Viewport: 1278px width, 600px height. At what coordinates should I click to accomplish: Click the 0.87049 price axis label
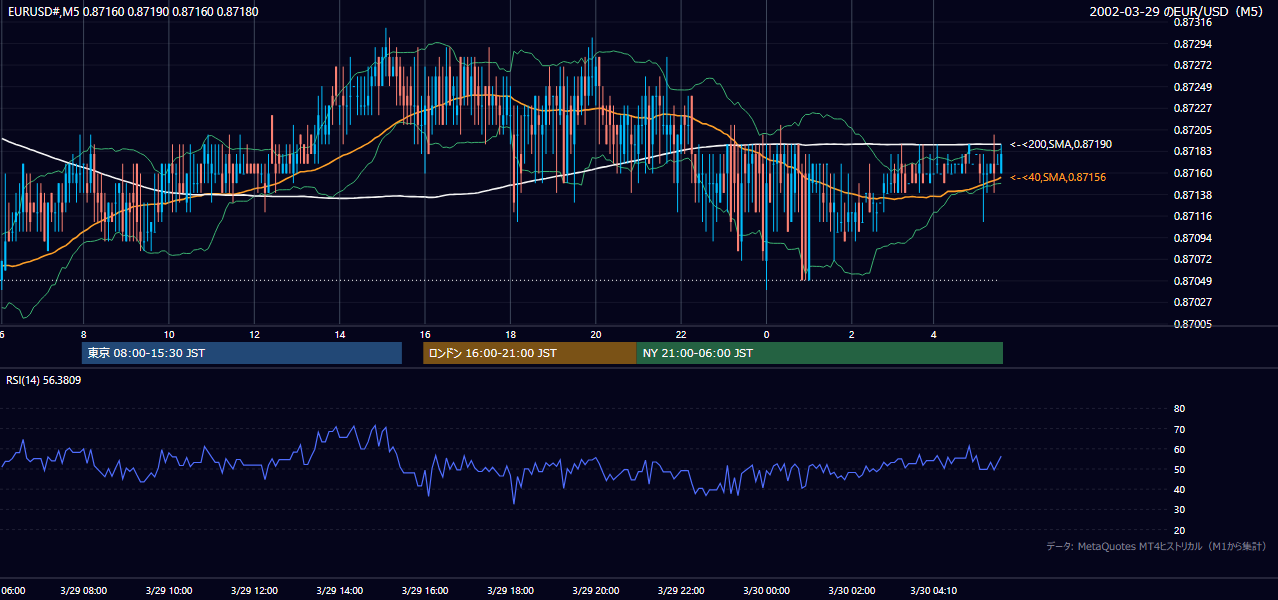point(1192,281)
